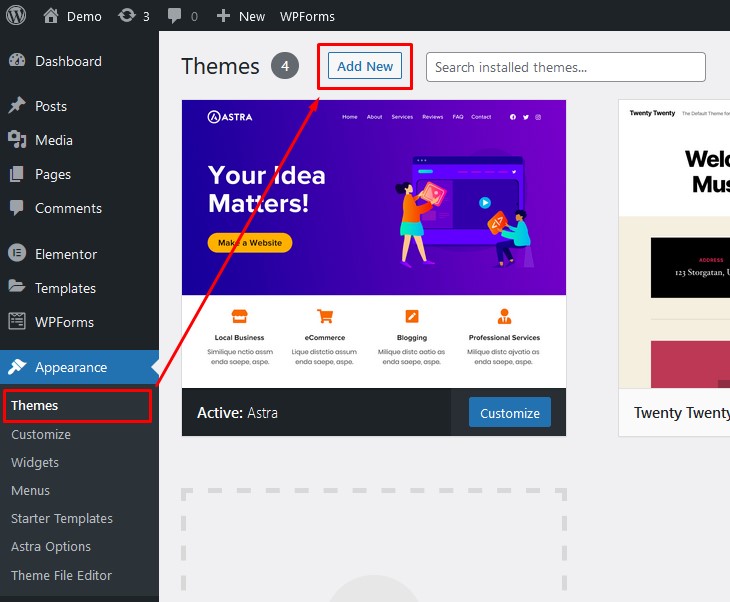This screenshot has width=730, height=602.
Task: Open WPForms in the sidebar
Action: click(x=79, y=322)
